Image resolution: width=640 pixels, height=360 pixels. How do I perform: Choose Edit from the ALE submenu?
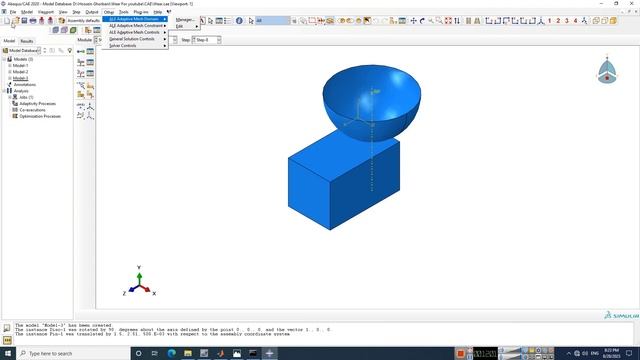pyautogui.click(x=185, y=26)
